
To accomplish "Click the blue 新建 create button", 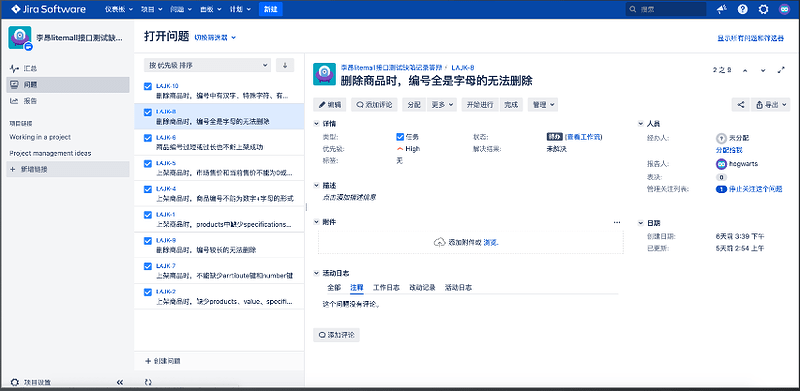I will coord(270,9).
